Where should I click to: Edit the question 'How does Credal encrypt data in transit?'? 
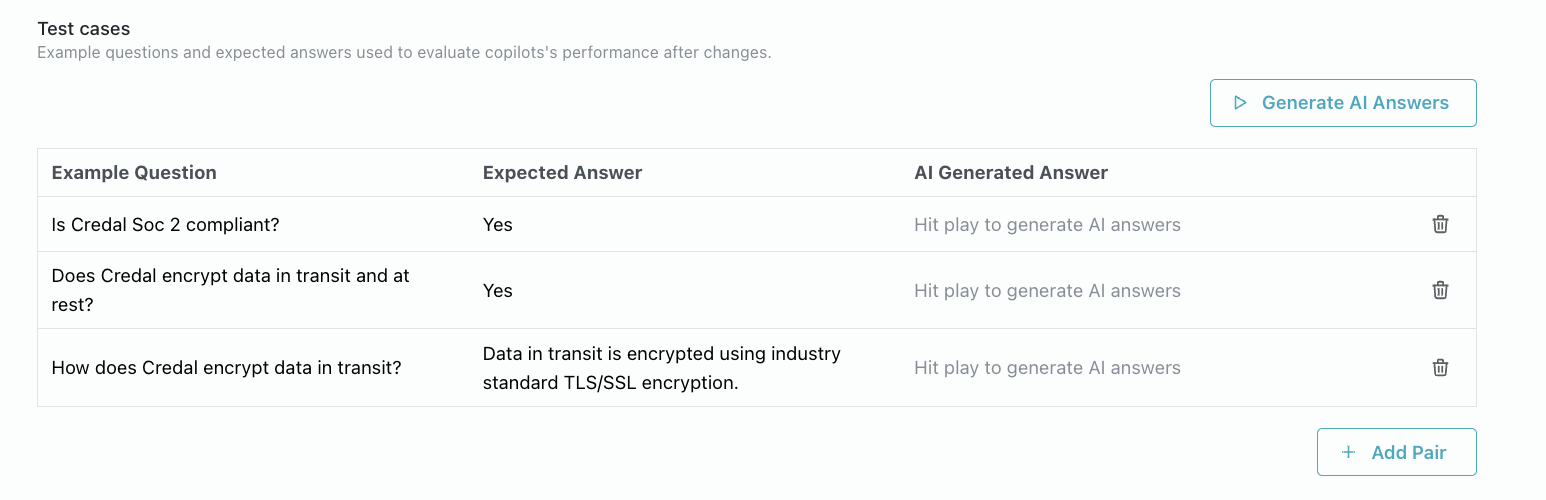(226, 368)
